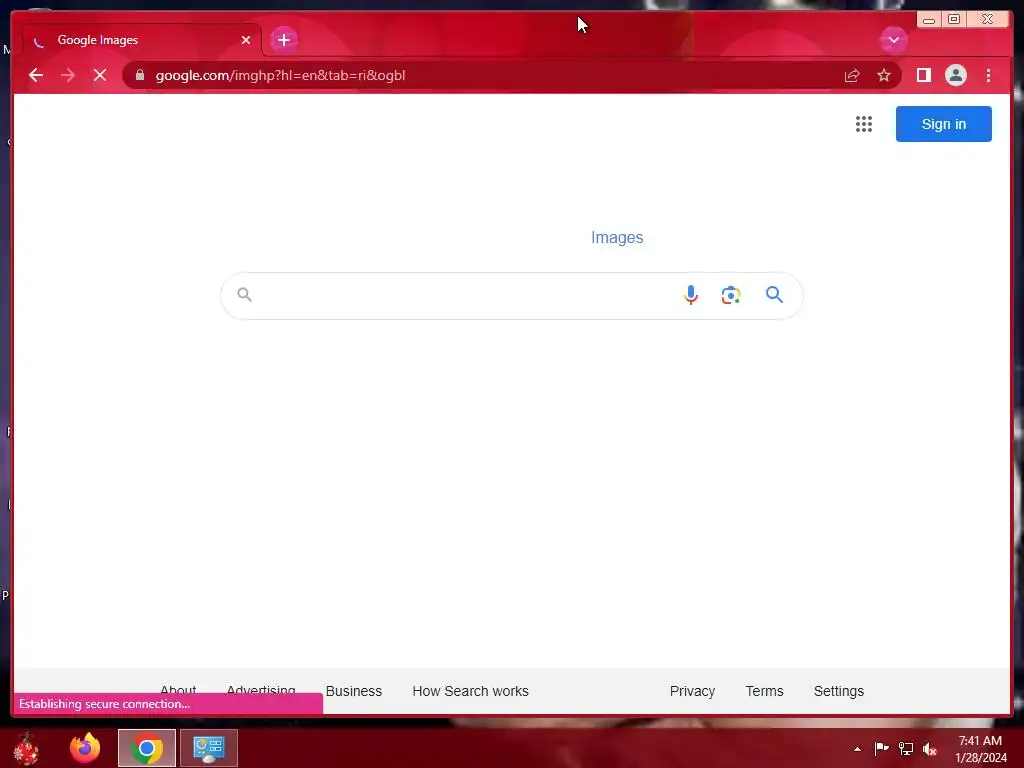
Task: Maximize the Chrome window
Action: point(953,20)
